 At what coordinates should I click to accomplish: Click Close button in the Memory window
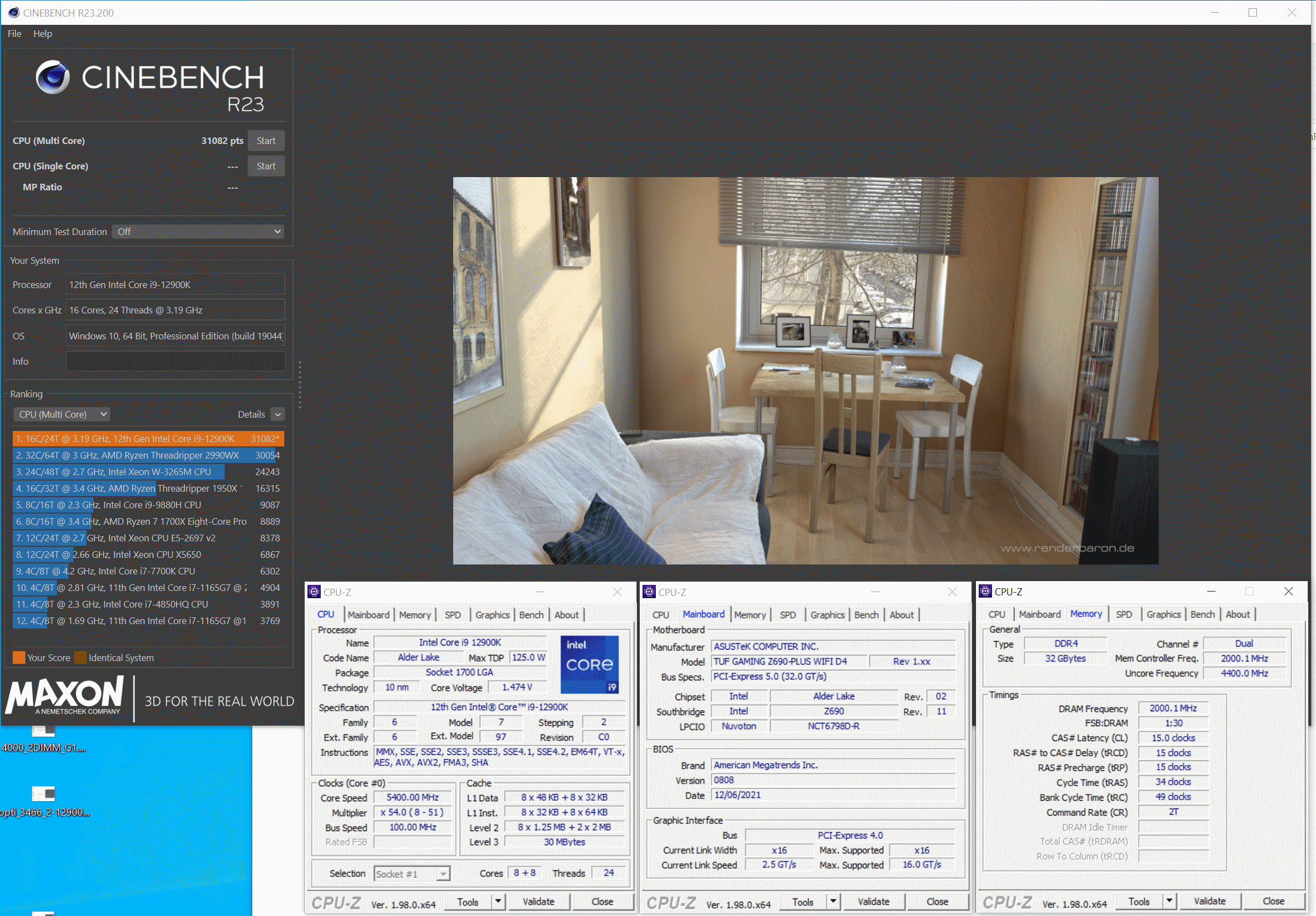(x=1273, y=901)
